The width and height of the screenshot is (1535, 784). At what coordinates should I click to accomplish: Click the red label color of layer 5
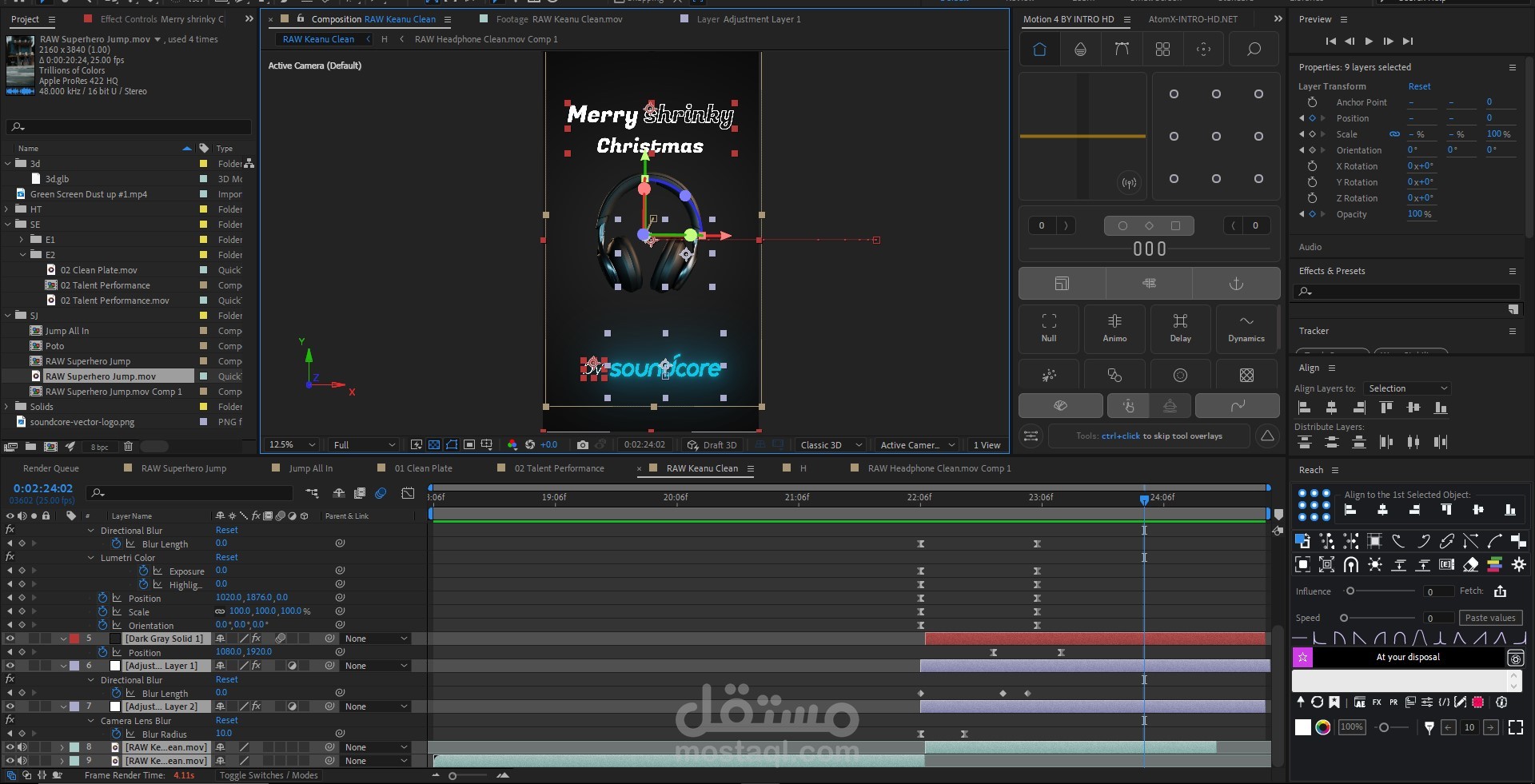coord(74,639)
